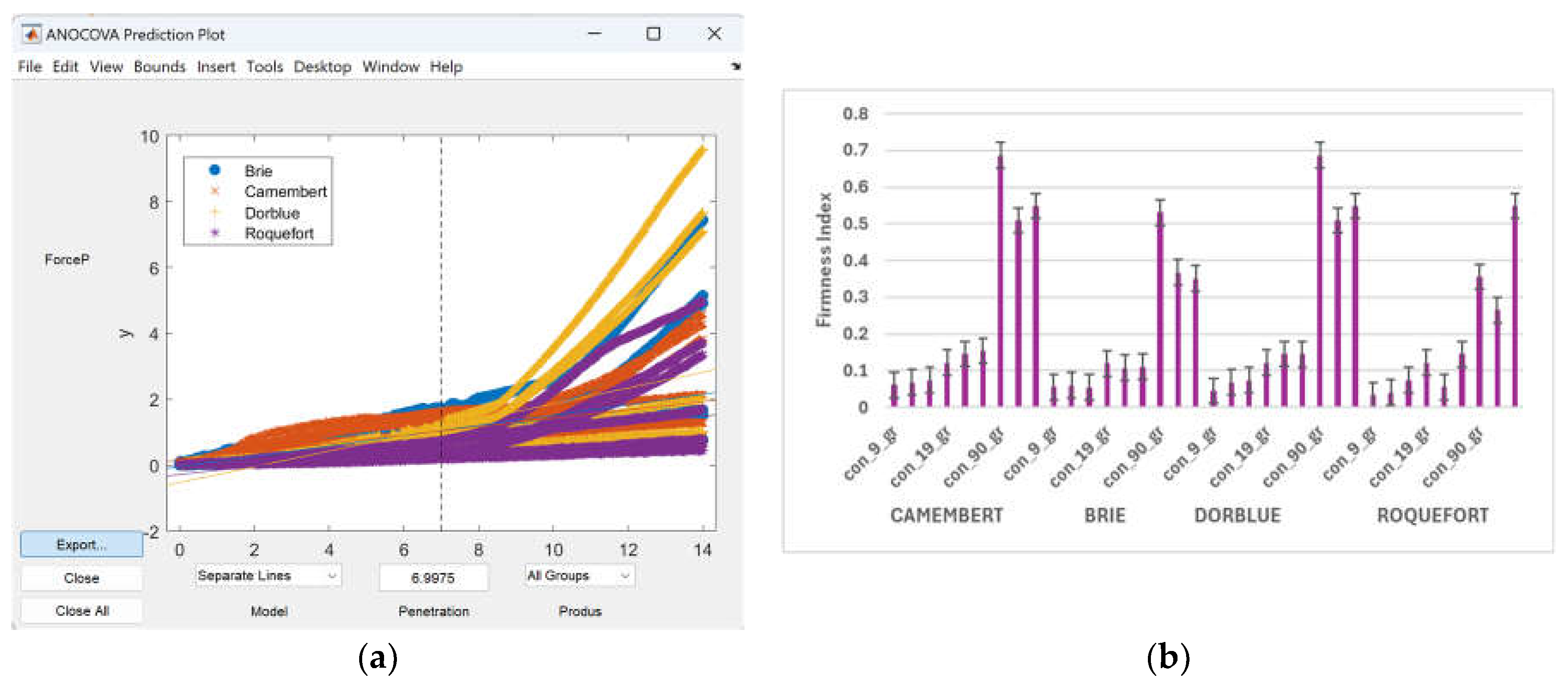Click the dock arrow icon beside menu bar
The width and height of the screenshot is (1568, 684).
(x=736, y=66)
